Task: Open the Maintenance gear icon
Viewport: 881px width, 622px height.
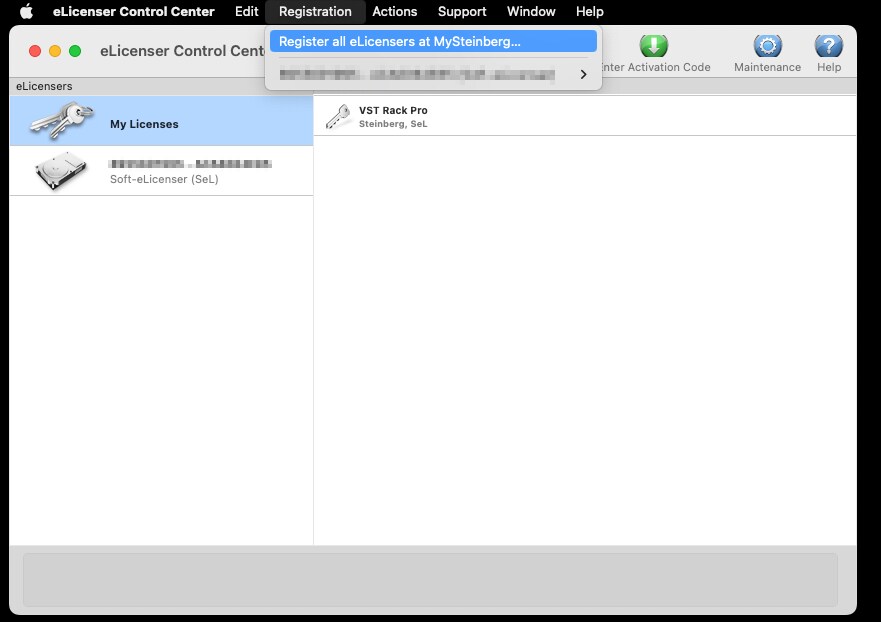Action: point(767,46)
